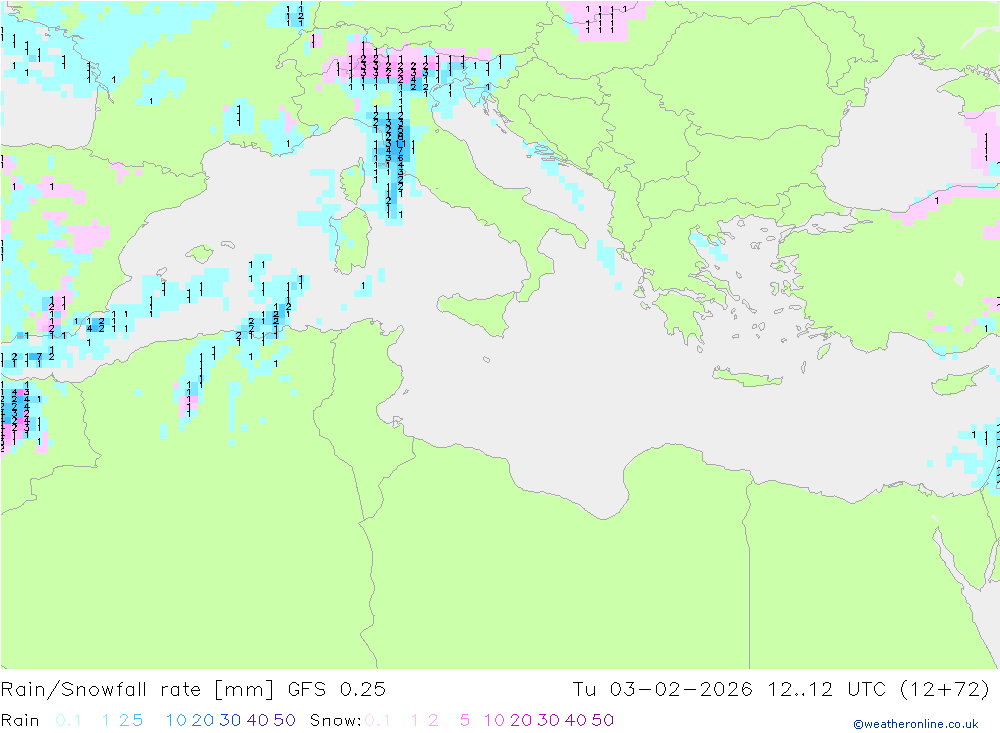Click the island of Corsica on the map
This screenshot has height=733, width=1000.
[353, 185]
